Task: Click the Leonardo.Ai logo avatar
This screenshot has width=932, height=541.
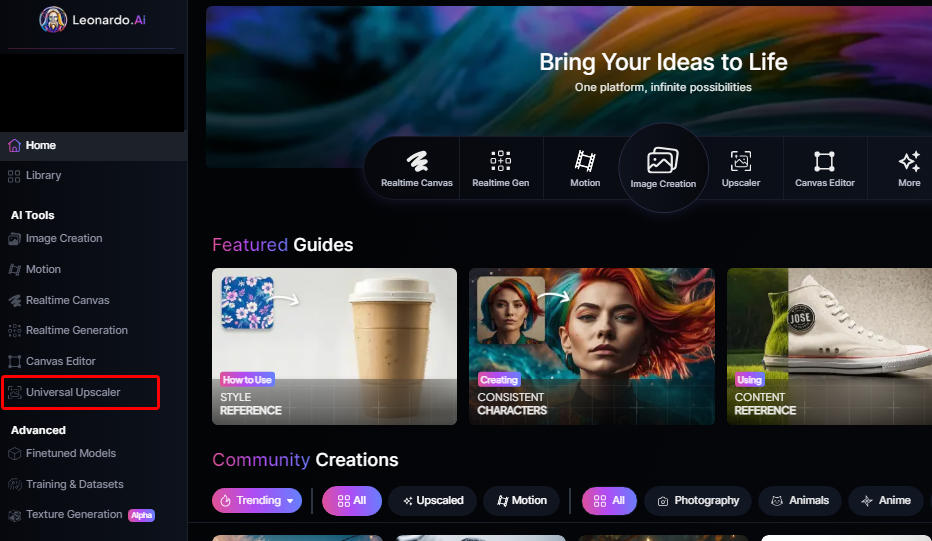Action: (x=53, y=20)
